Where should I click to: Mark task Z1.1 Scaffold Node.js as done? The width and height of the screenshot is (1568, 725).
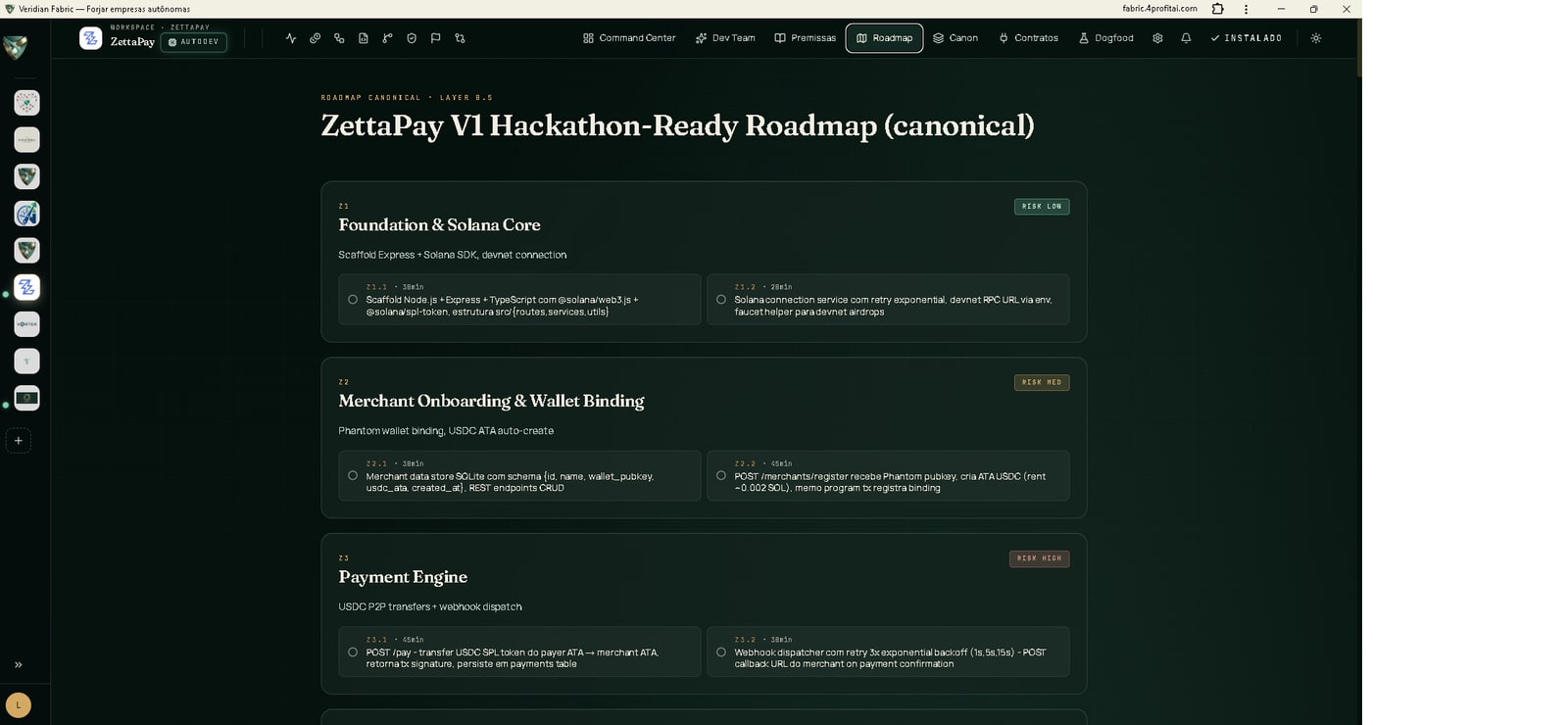(x=353, y=300)
